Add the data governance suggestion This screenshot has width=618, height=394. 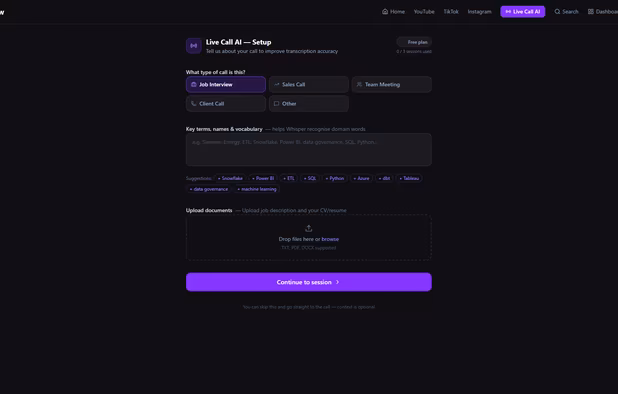208,189
